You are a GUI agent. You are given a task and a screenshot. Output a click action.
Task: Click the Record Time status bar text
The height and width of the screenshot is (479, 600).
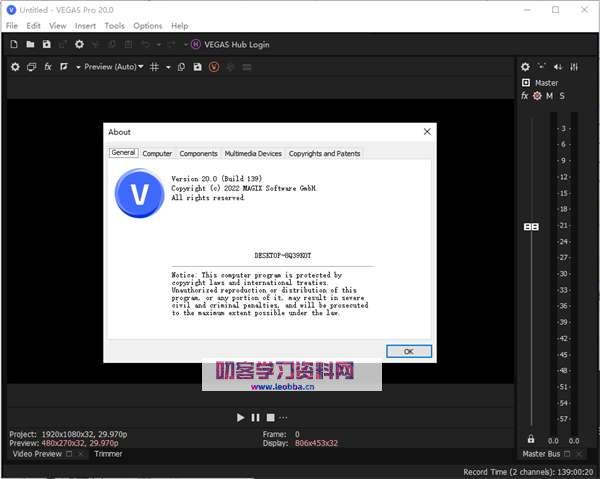click(528, 472)
